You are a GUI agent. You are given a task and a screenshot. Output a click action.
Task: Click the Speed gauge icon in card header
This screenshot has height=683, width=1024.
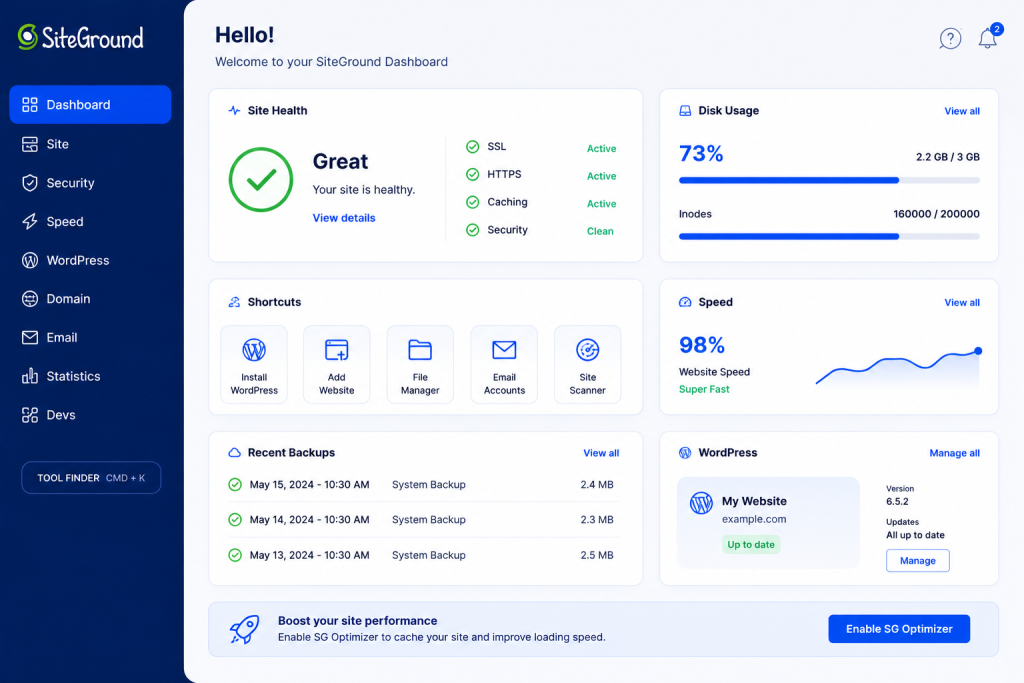(x=685, y=302)
